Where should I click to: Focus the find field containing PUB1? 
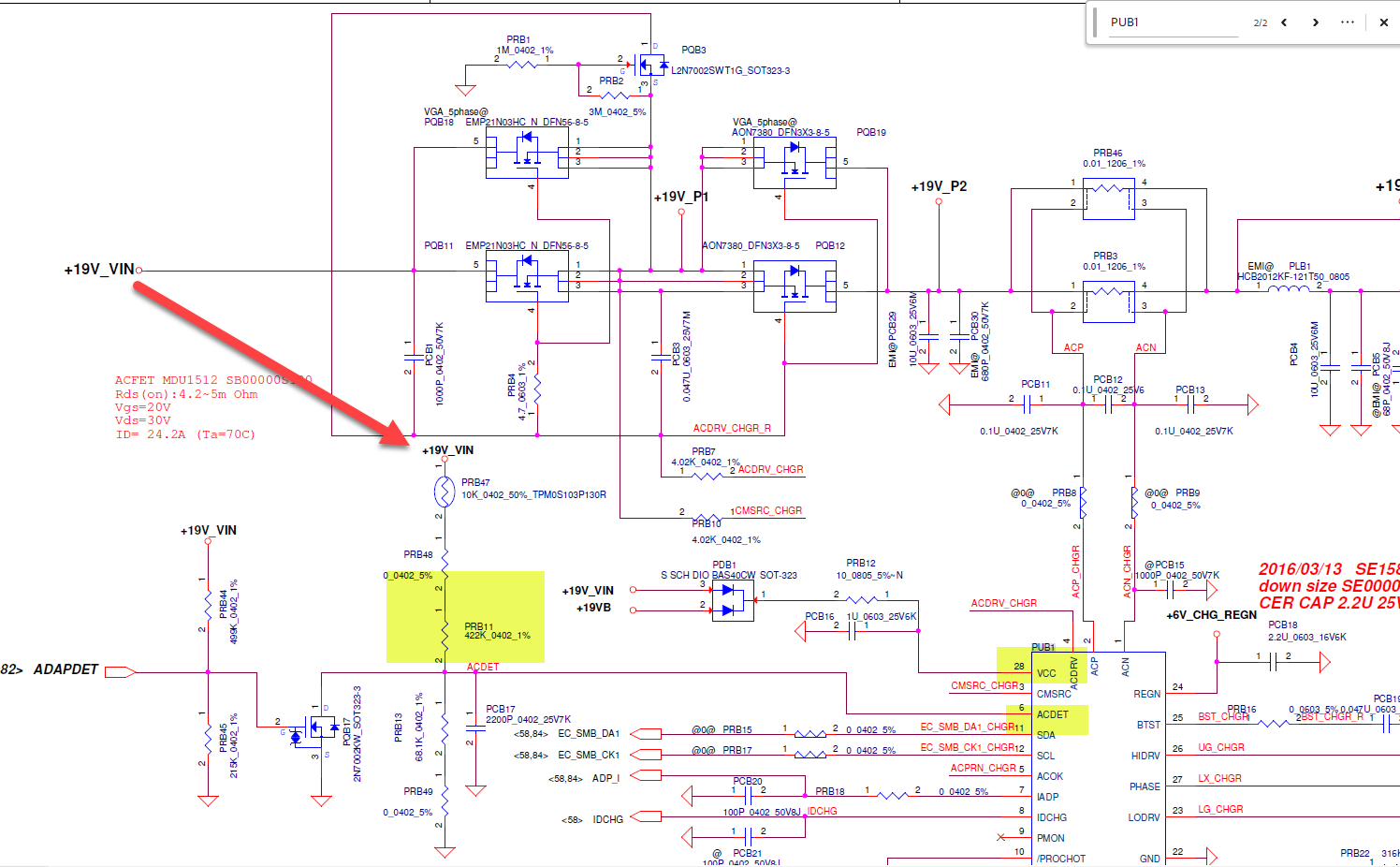pyautogui.click(x=1174, y=22)
